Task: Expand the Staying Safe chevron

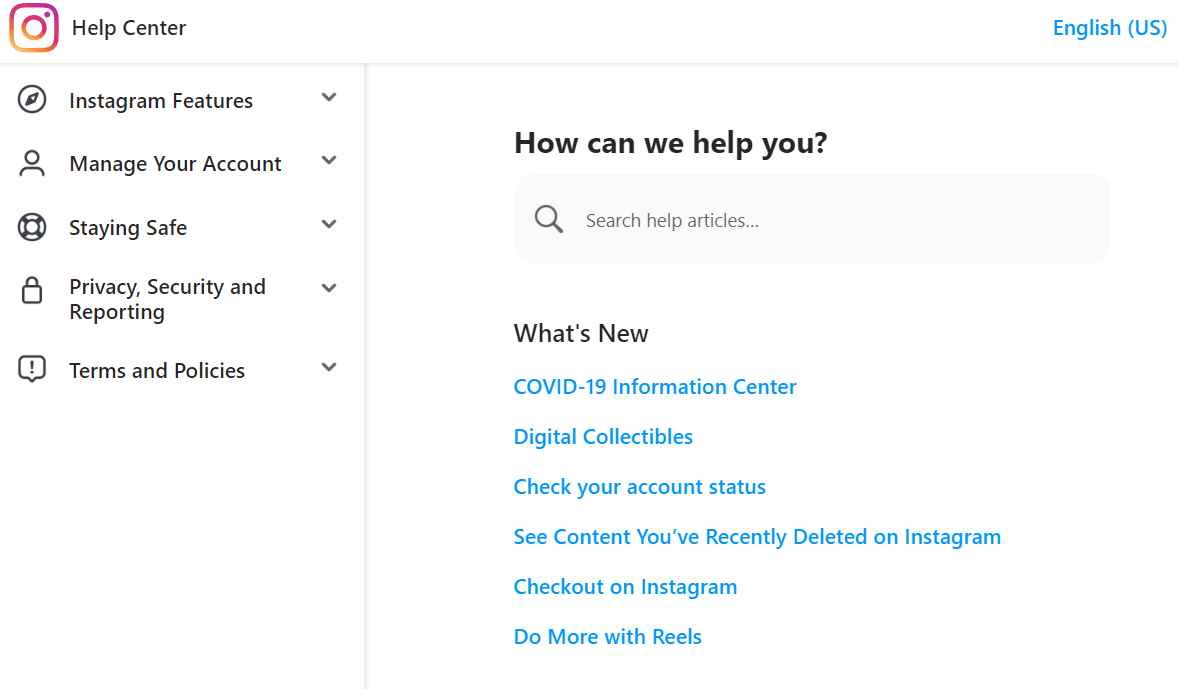Action: click(328, 224)
